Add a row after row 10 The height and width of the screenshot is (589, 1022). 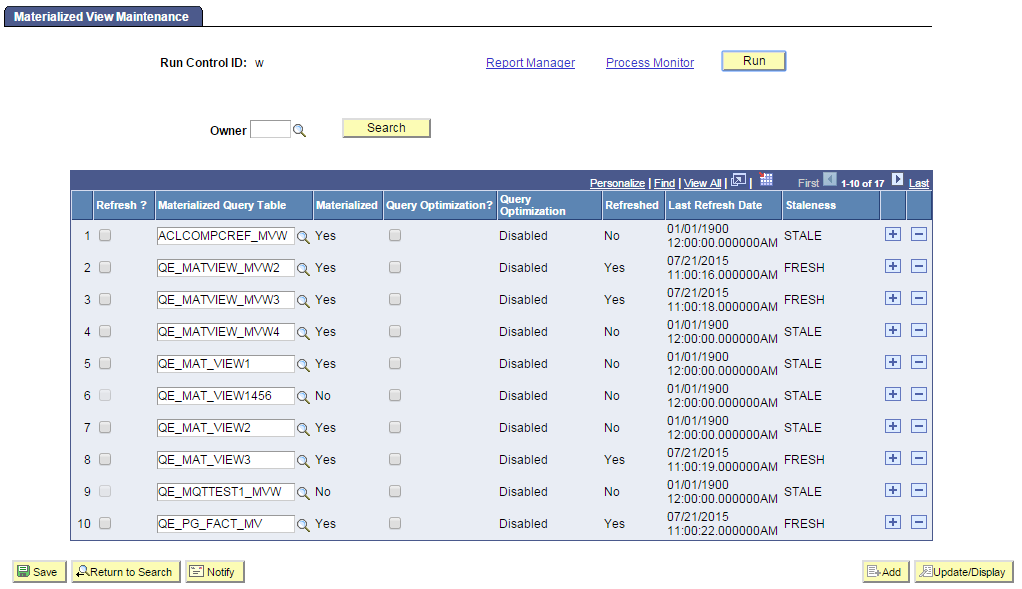893,522
